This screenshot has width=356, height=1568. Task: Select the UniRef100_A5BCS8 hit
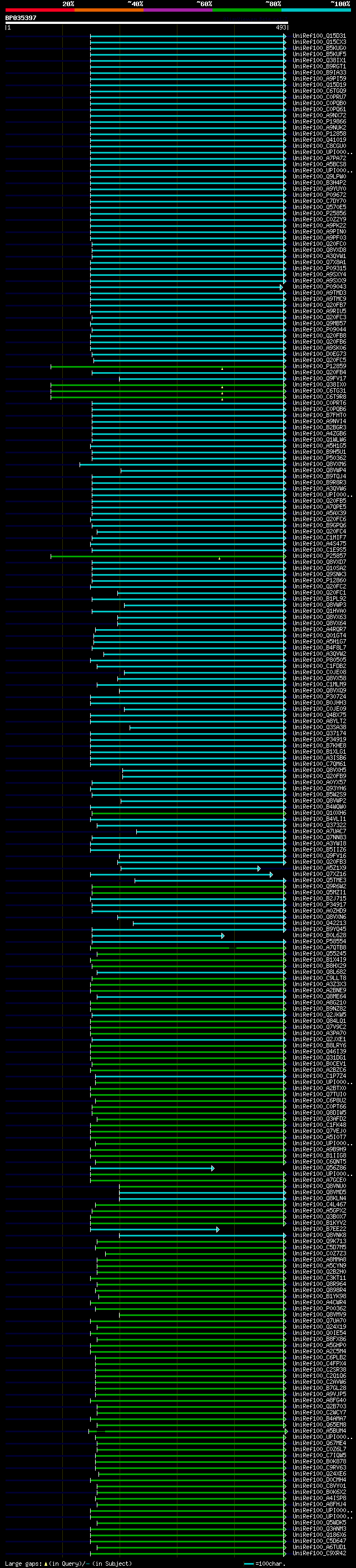coord(319,164)
